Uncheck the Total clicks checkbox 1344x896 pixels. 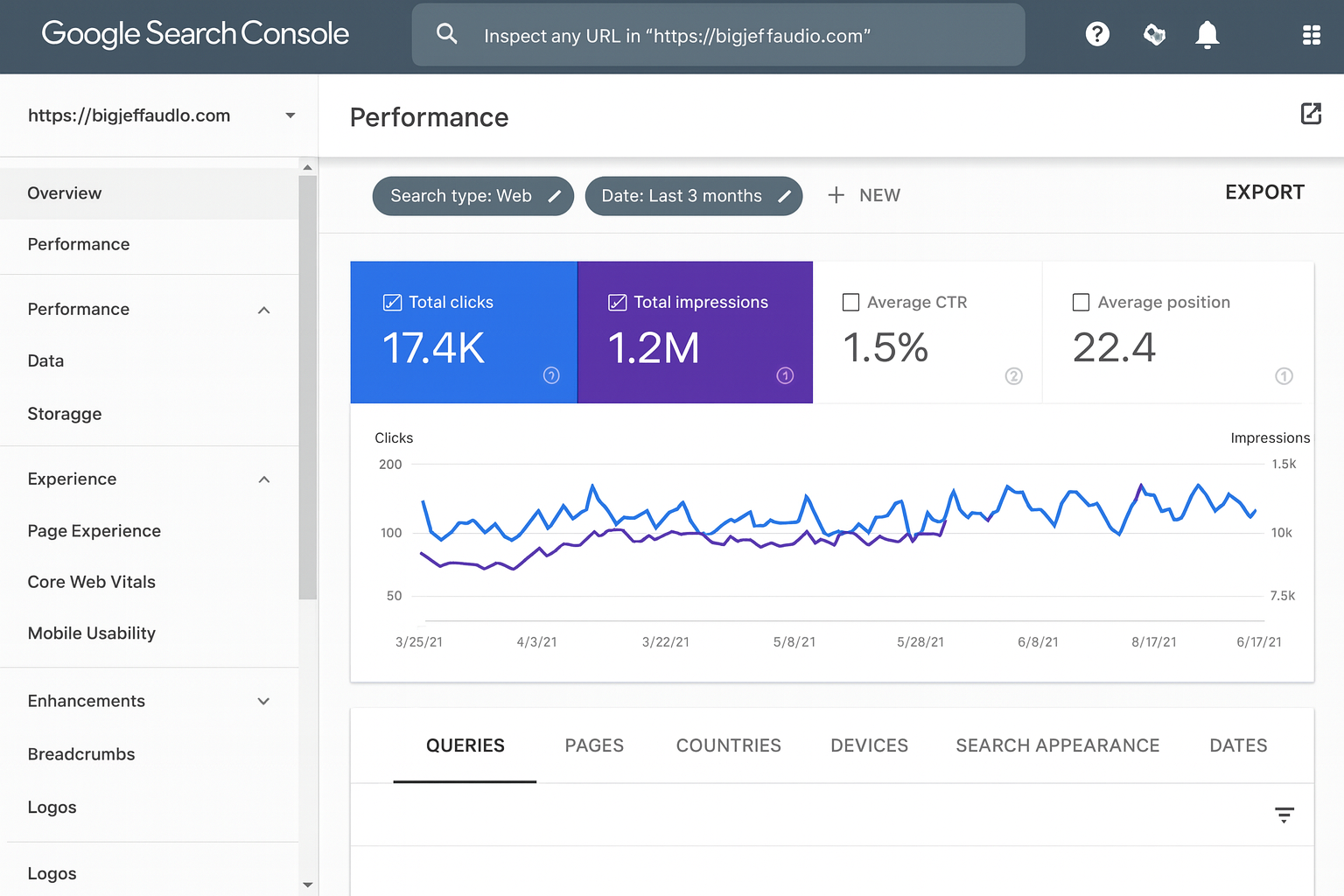(x=392, y=303)
